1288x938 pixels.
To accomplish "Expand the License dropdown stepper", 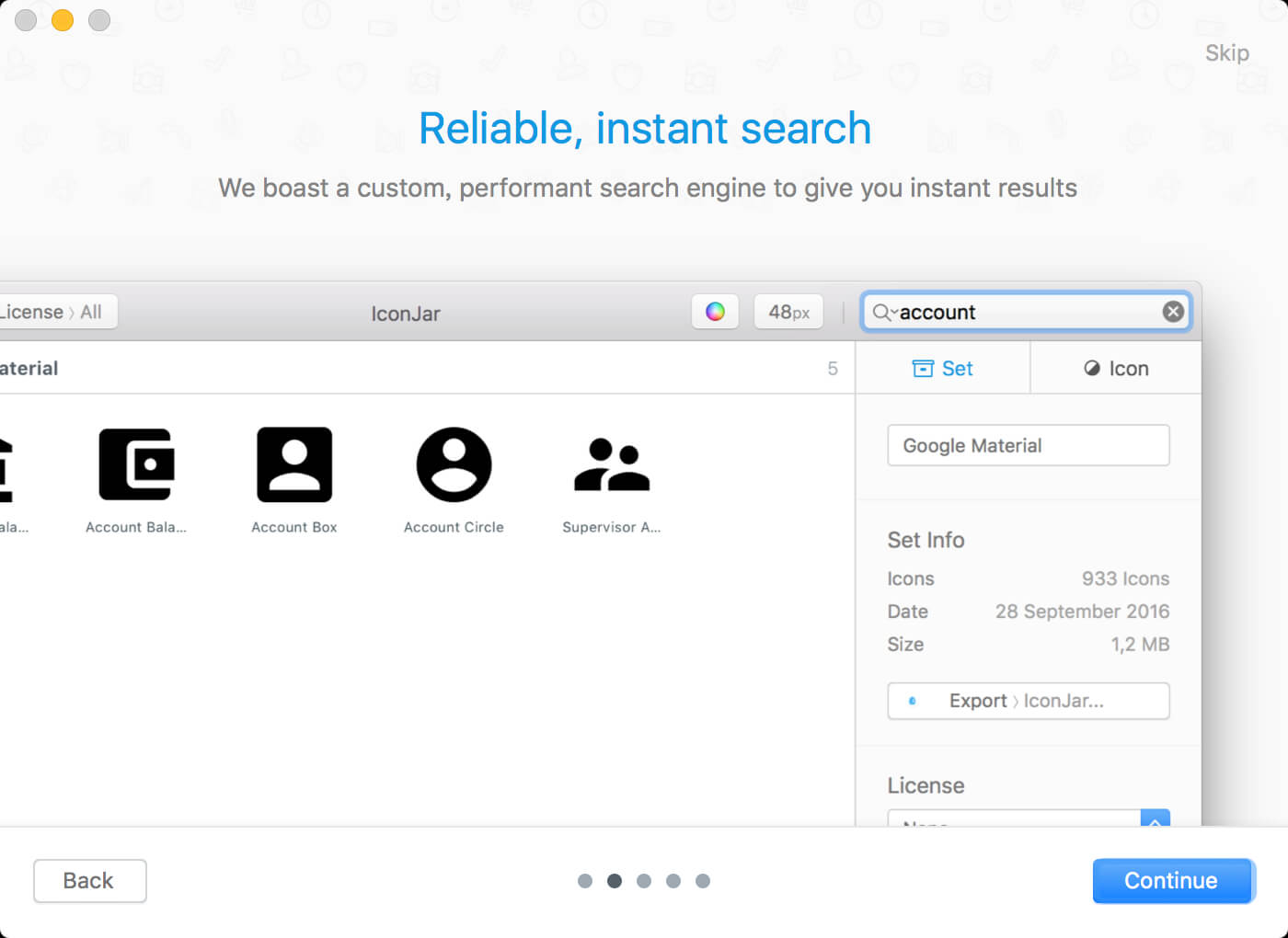I will pyautogui.click(x=1155, y=818).
